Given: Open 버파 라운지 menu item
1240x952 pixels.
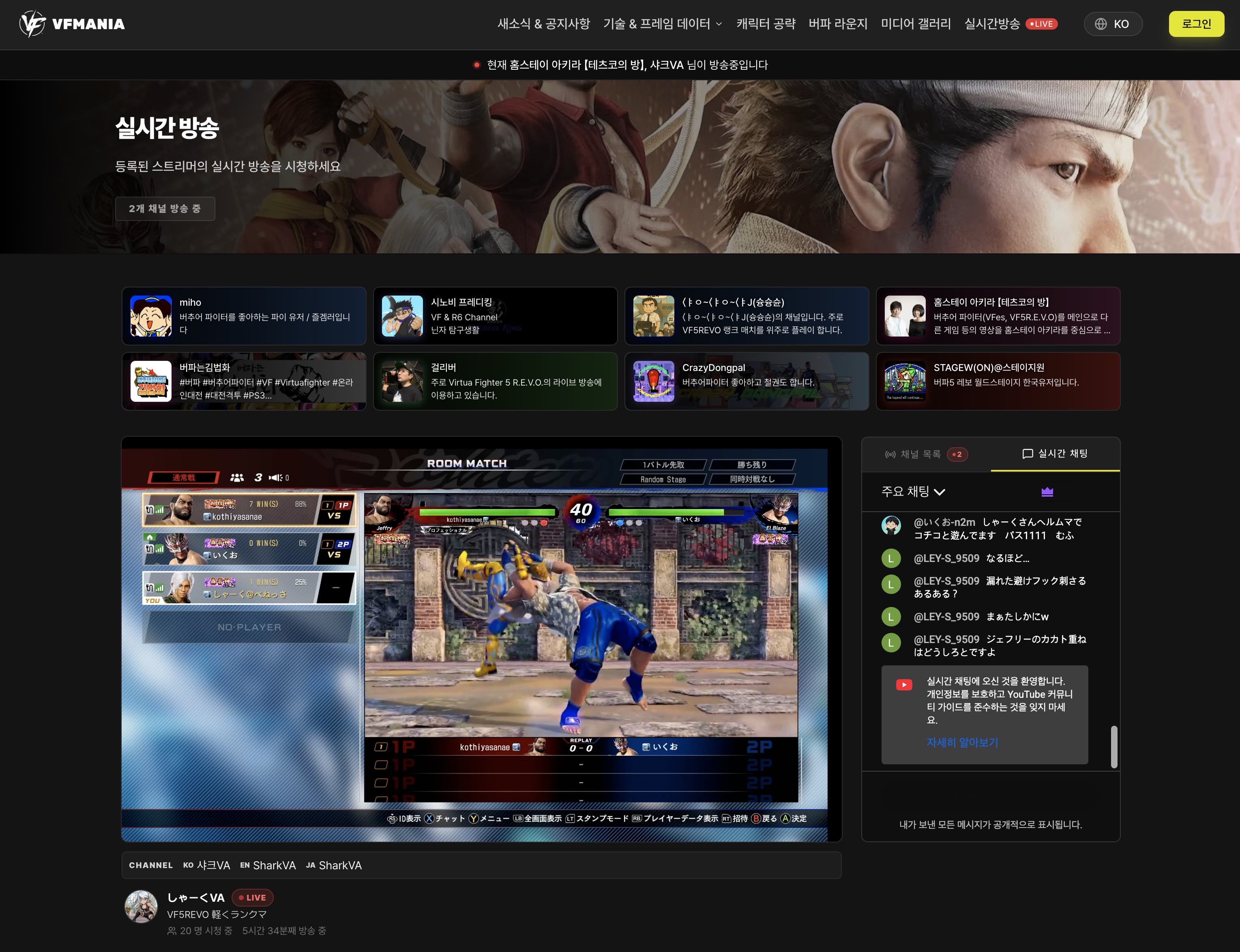Looking at the screenshot, I should point(838,24).
